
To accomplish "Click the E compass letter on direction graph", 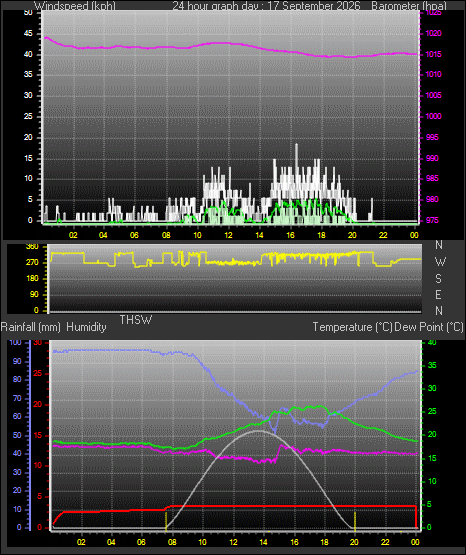I will click(438, 294).
